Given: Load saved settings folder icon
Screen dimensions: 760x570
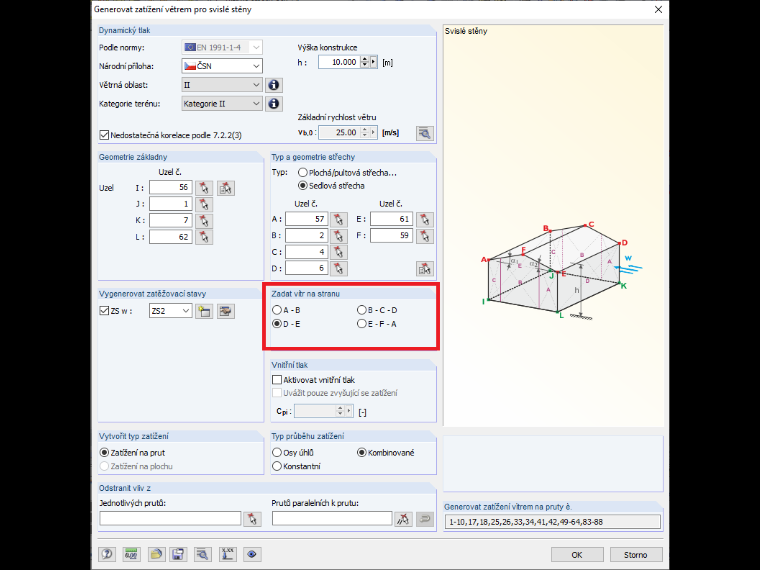Looking at the screenshot, I should coord(156,554).
